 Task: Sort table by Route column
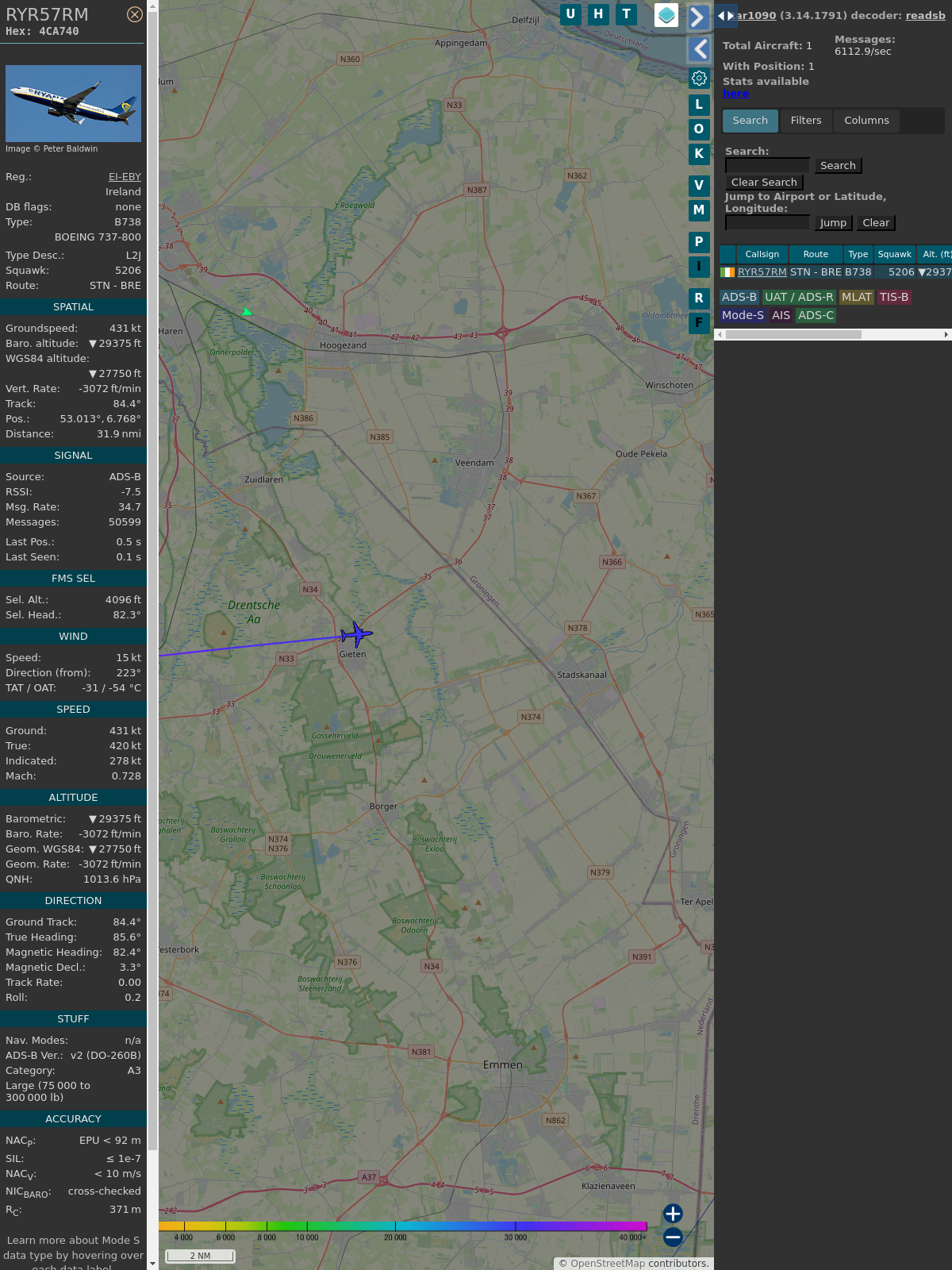point(816,254)
